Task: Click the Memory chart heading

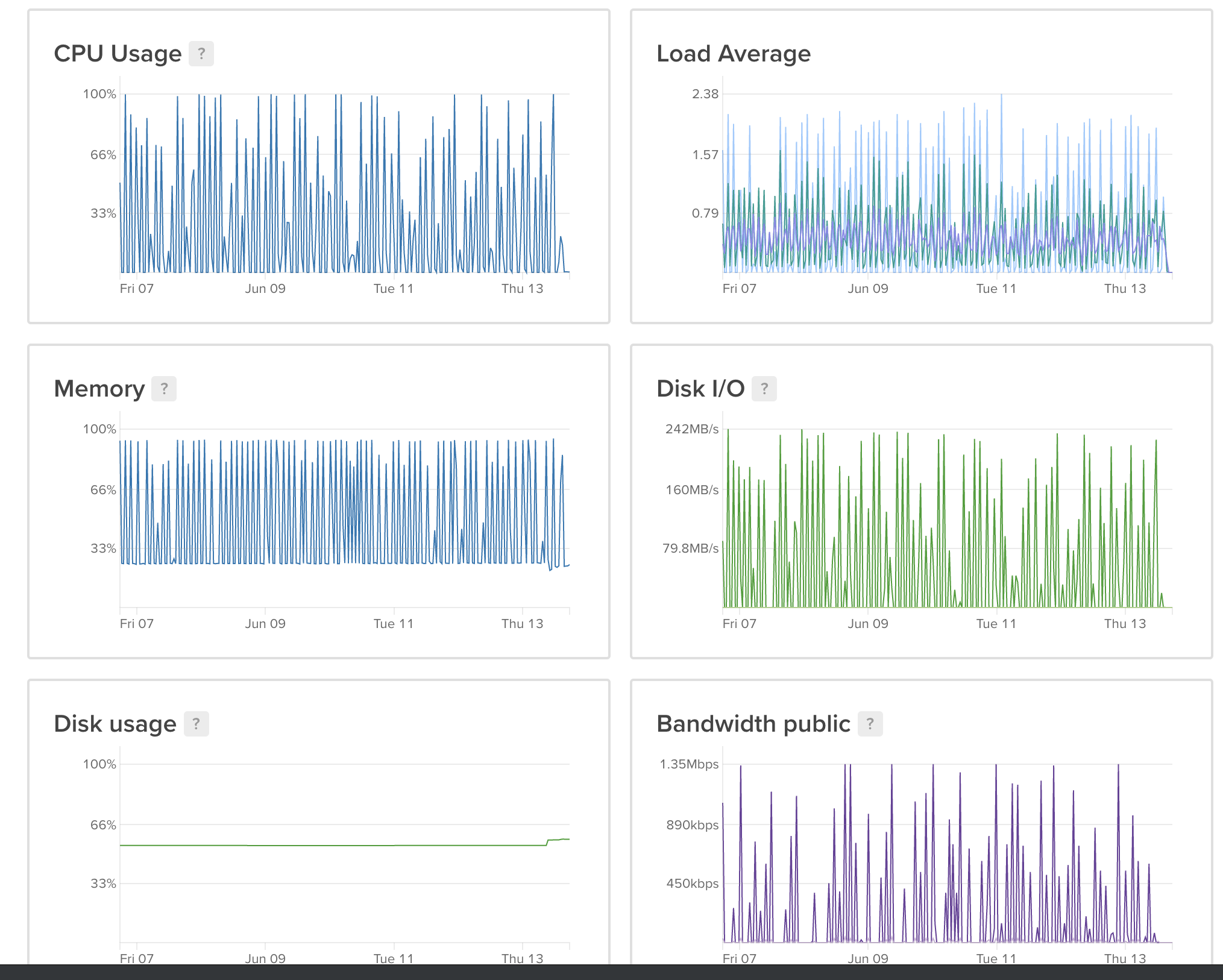Action: 99,389
